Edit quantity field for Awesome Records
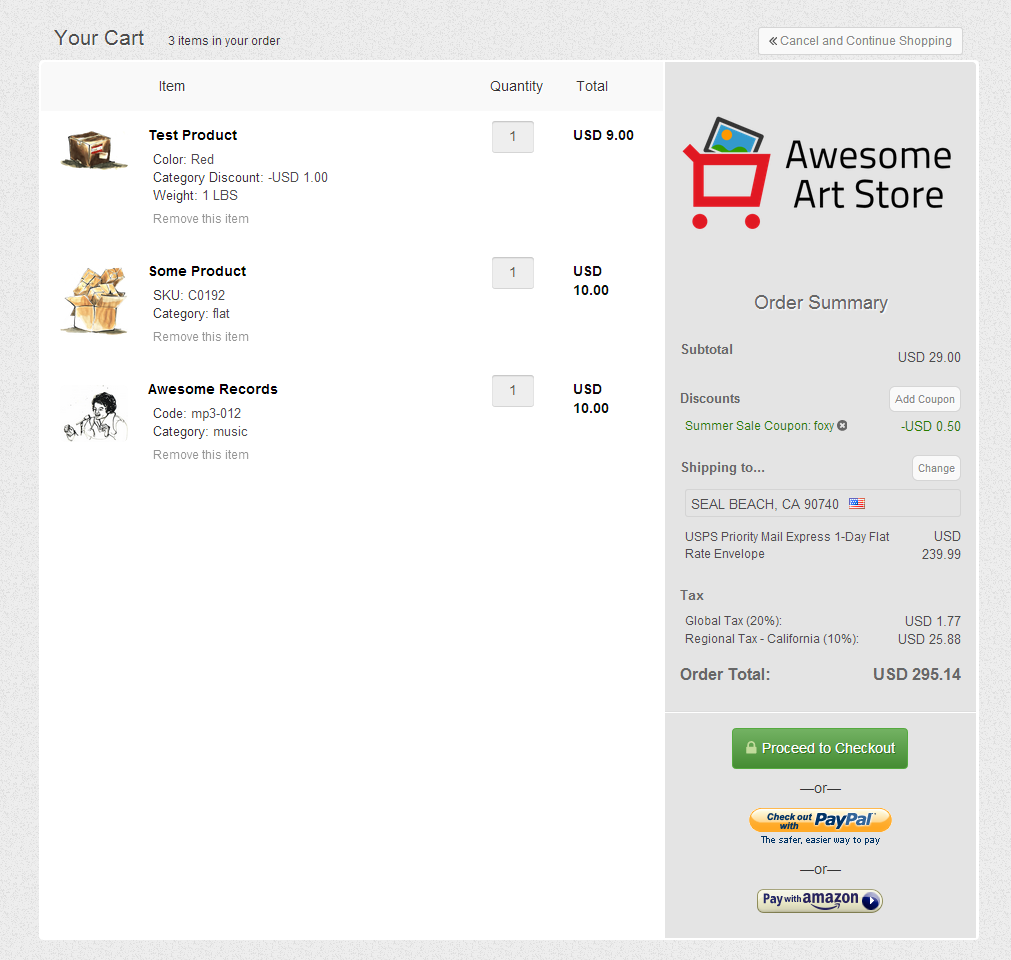Viewport: 1011px width, 960px height. point(513,391)
